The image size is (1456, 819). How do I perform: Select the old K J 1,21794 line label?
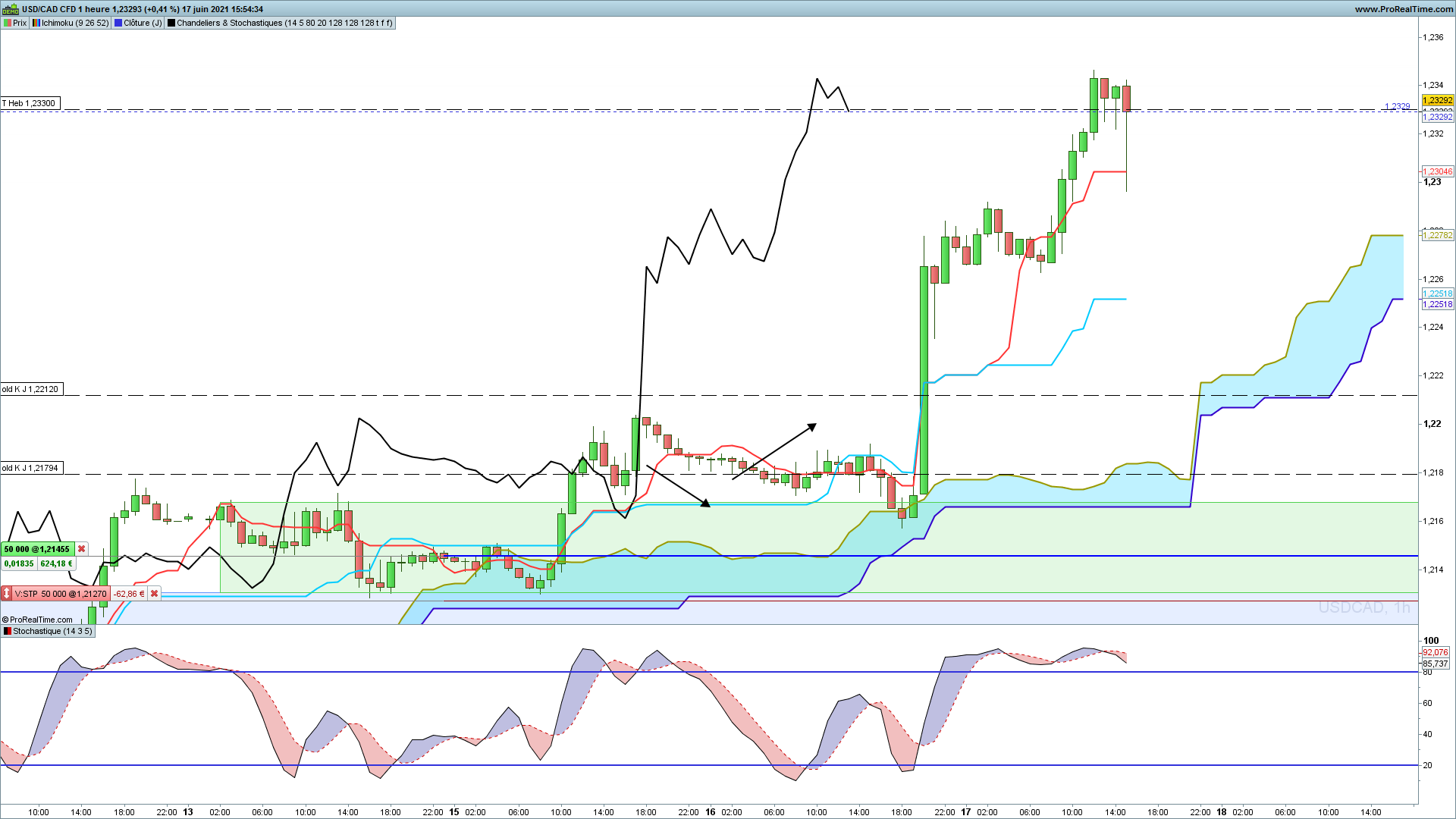(31, 468)
